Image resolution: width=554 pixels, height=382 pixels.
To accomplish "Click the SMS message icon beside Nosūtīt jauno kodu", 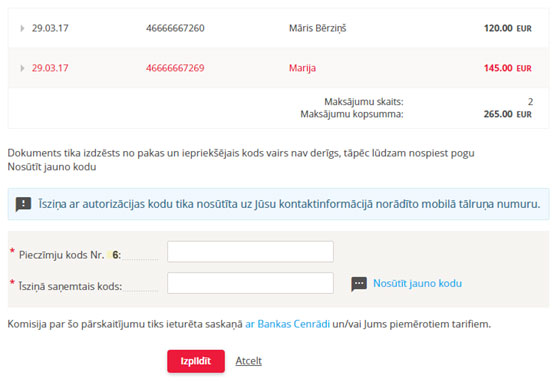I will [359, 284].
